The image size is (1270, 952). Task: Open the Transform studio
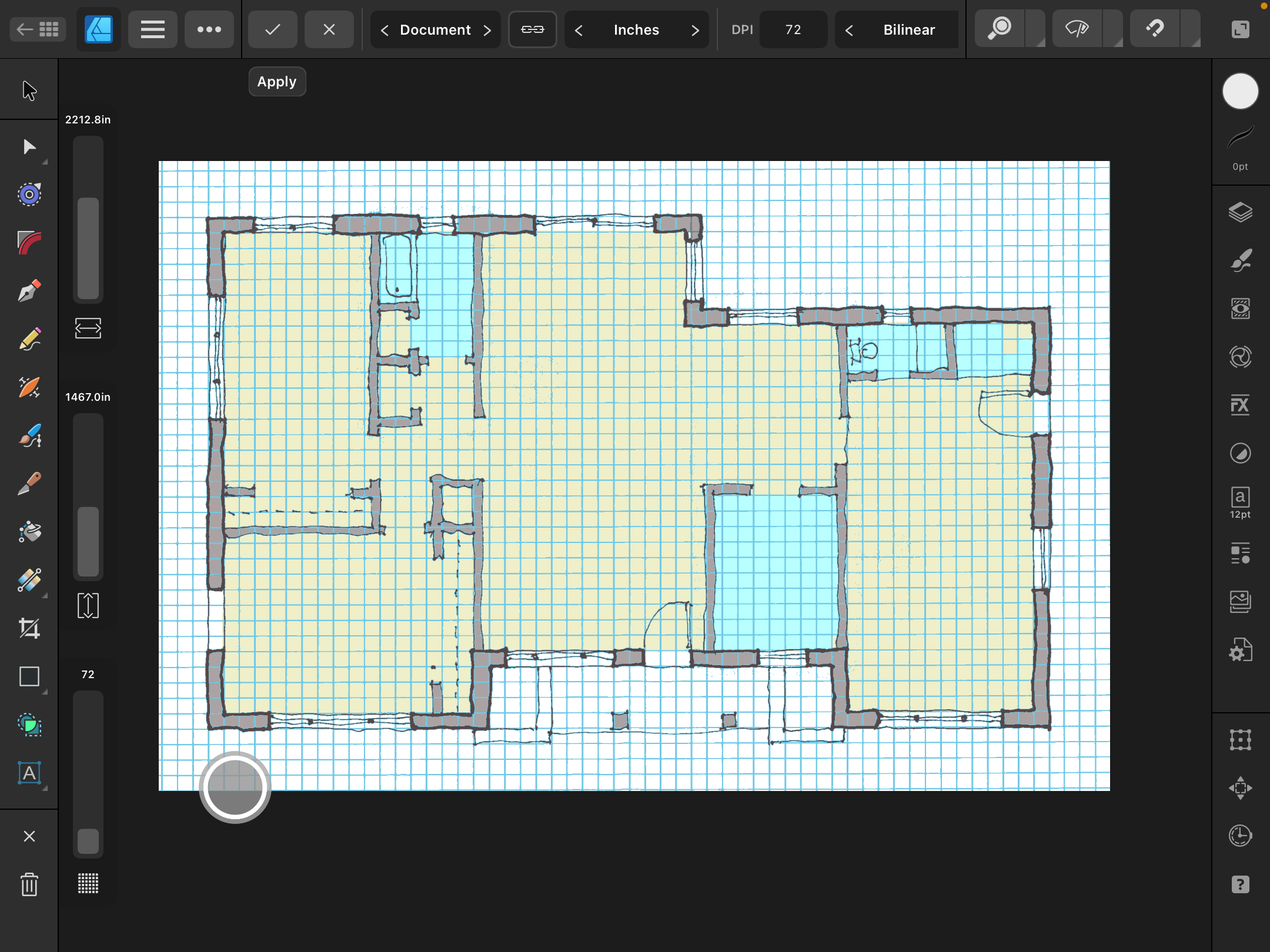point(1241,740)
